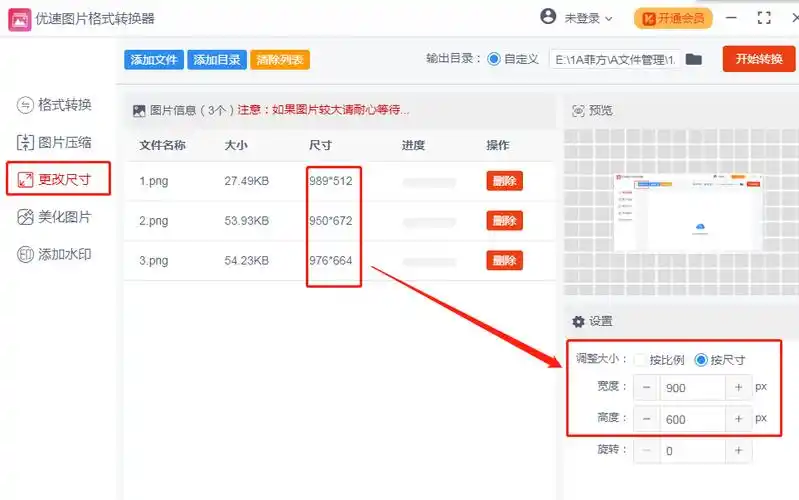Minimize the window with the dash icon
Screen dimensions: 799x500
731,18
